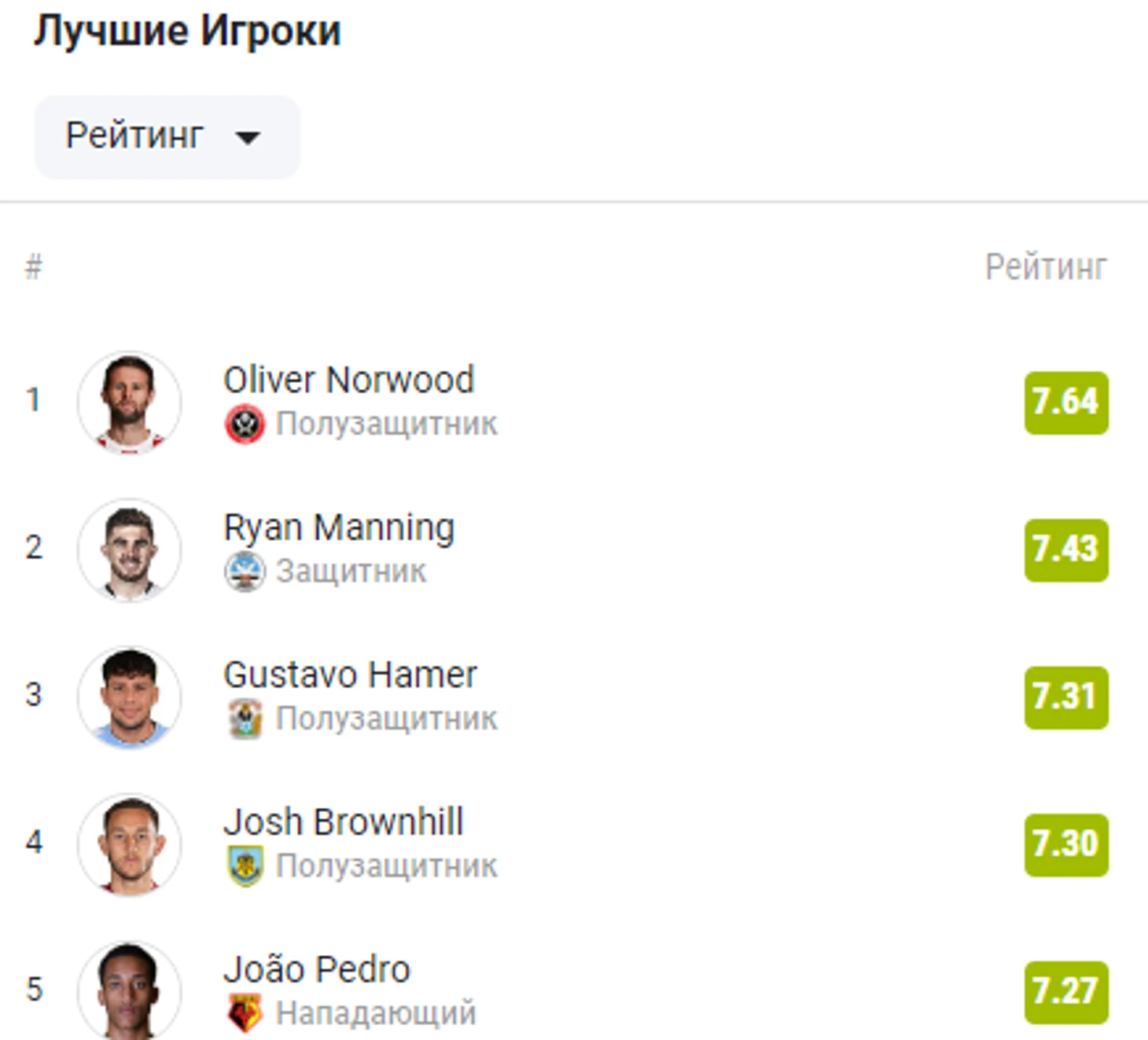Select the Josh Brownhill name
The height and width of the screenshot is (1040, 1148).
point(344,822)
